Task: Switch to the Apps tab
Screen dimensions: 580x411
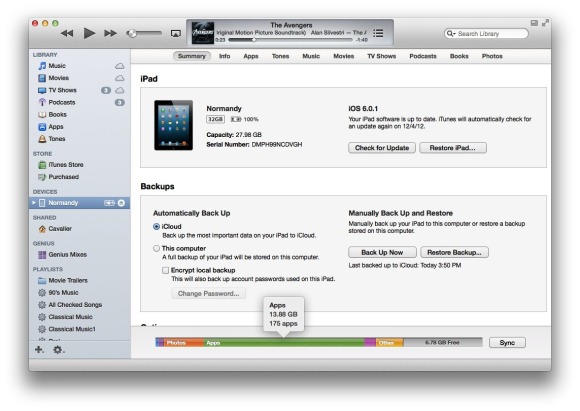Action: (251, 56)
